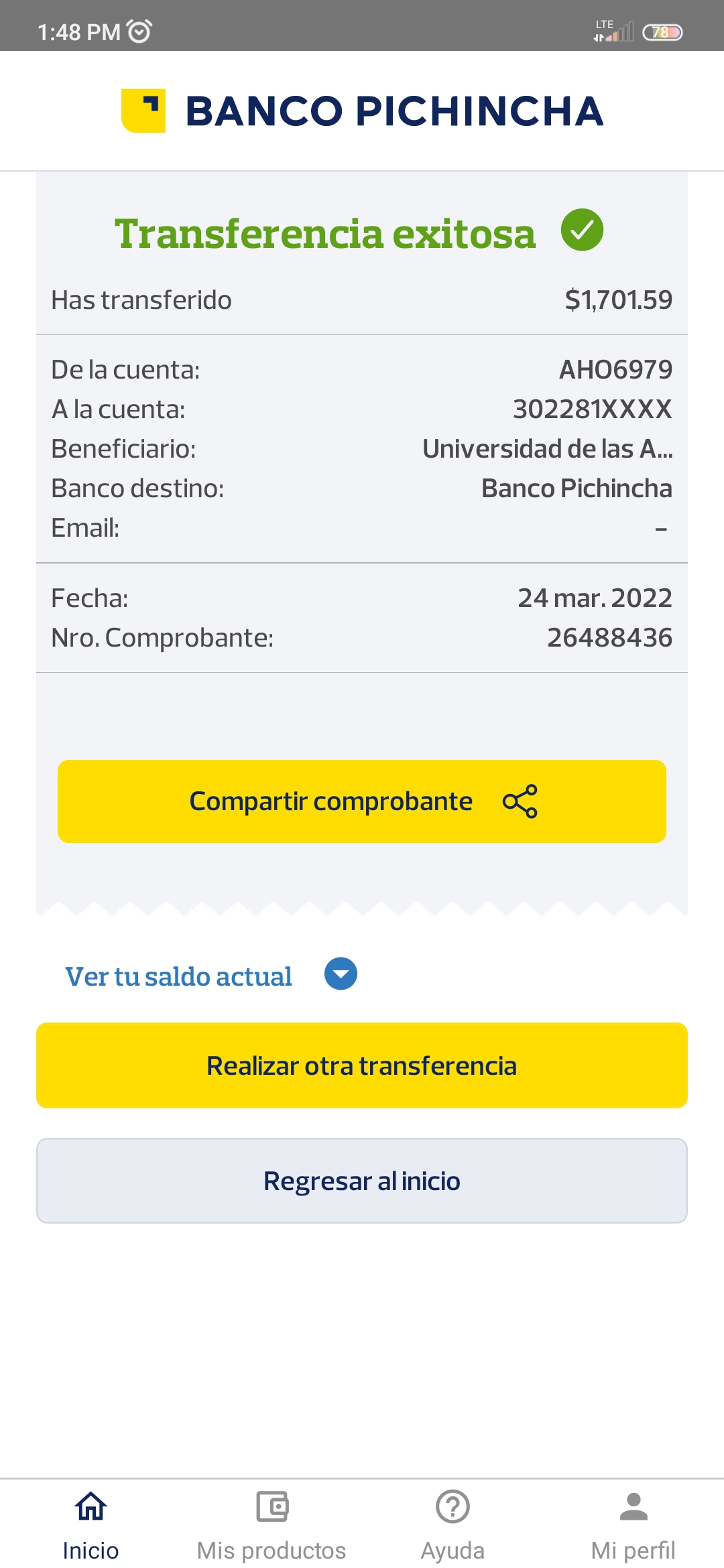This screenshot has height=1568, width=724.
Task: Tap the truncated beneficiary name Universidad de las A...
Action: click(547, 449)
